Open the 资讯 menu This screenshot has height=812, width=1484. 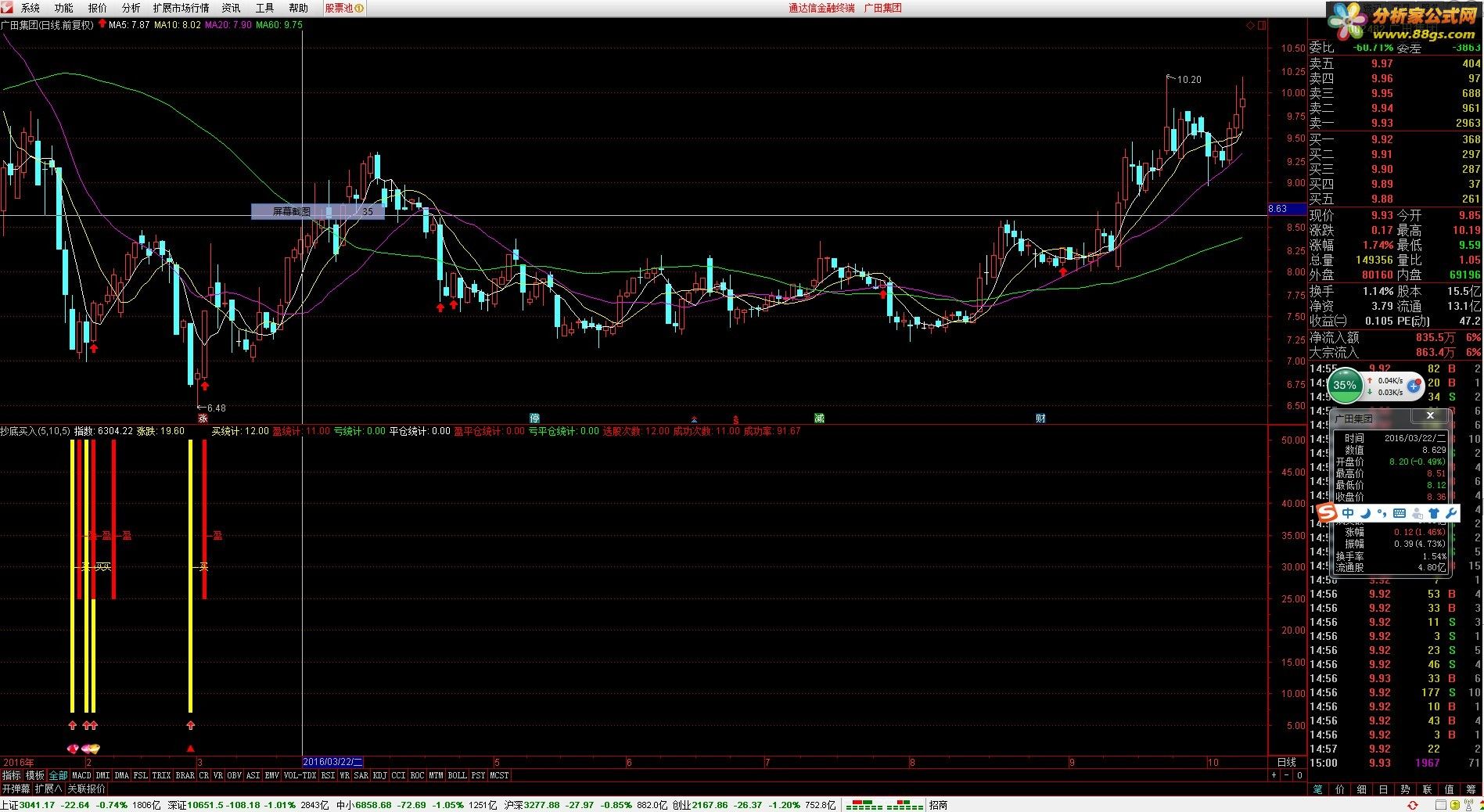coord(231,8)
